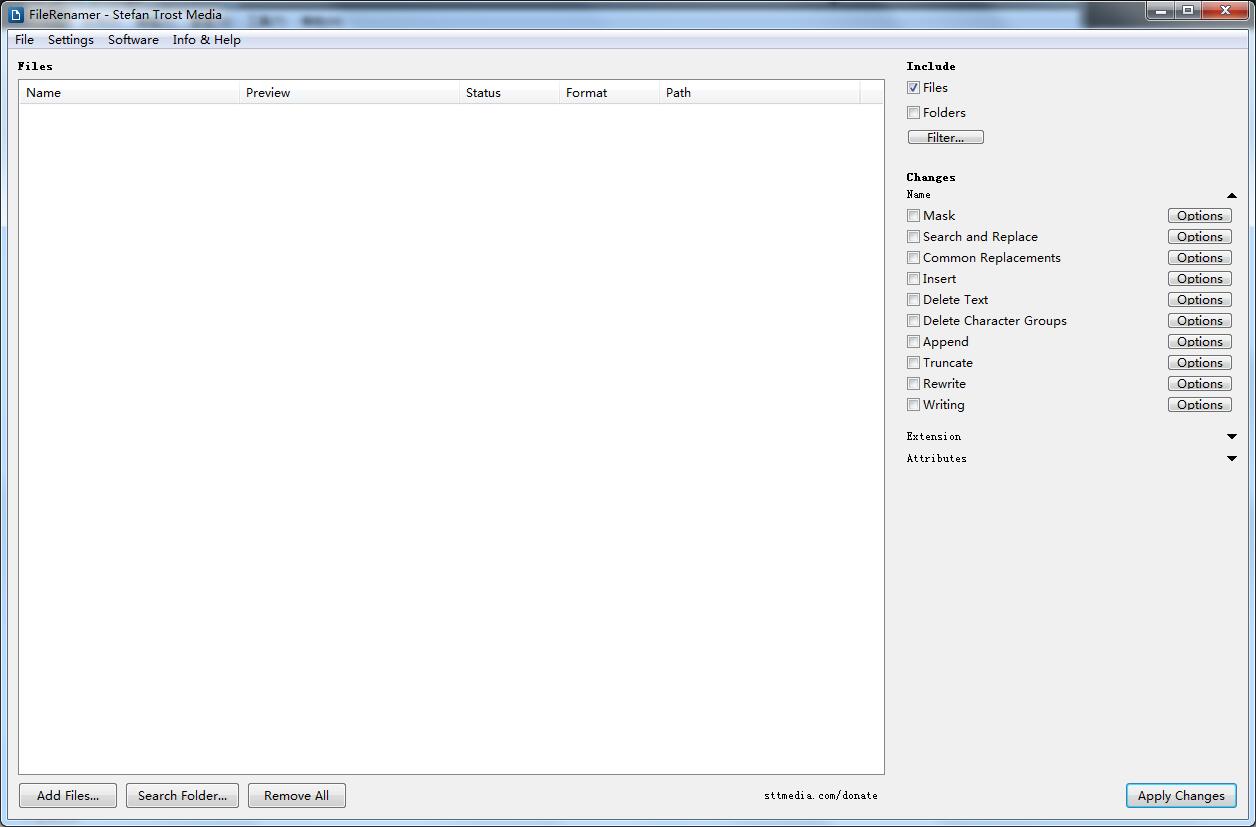
Task: Visit the sttmedia.com/donate link
Action: coord(820,796)
